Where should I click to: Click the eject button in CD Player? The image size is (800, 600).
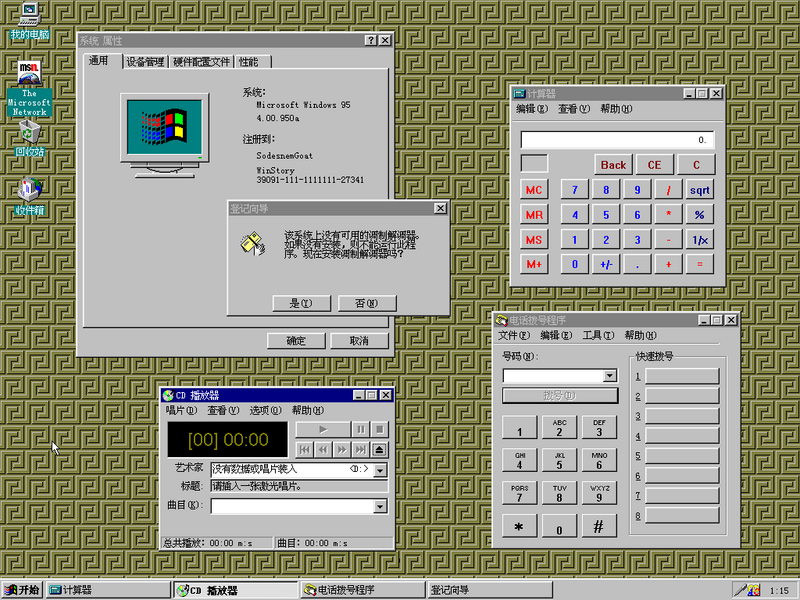click(x=379, y=449)
